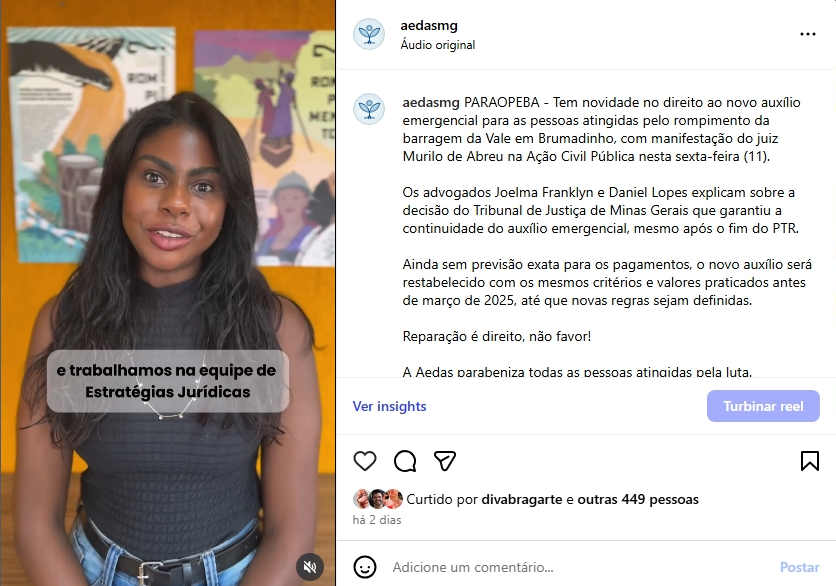
Task: Open the Áudio original link
Action: click(438, 45)
